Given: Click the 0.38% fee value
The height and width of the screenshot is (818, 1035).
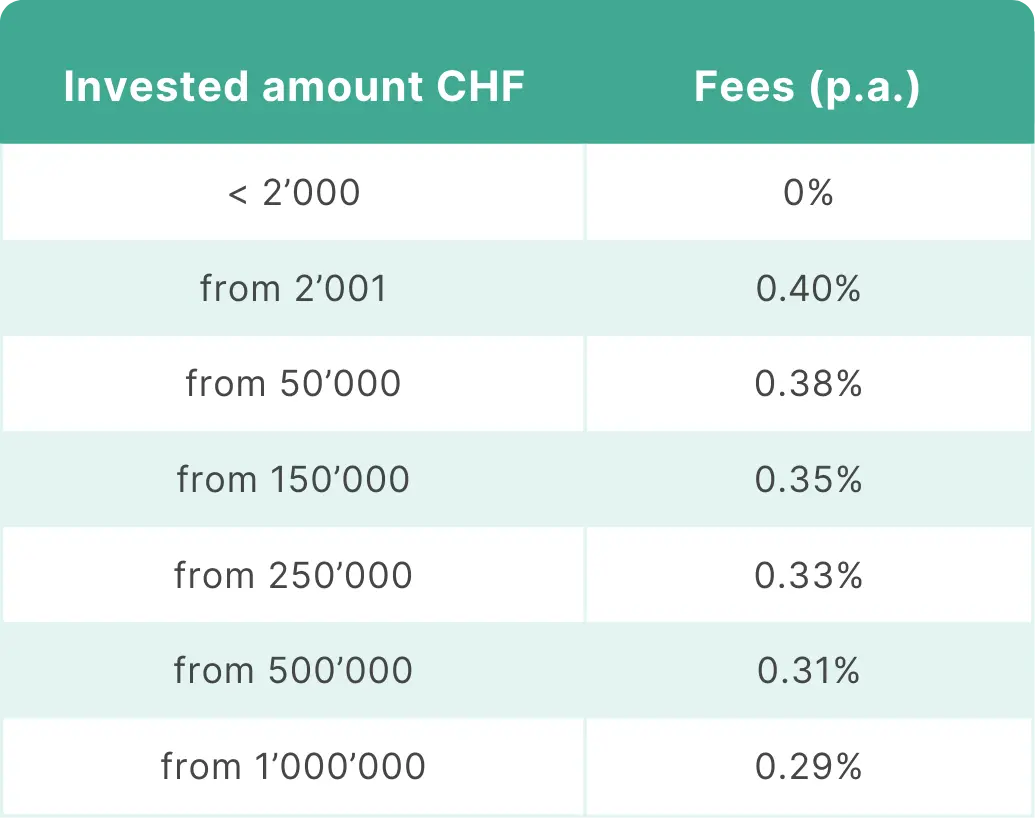Looking at the screenshot, I should pos(808,384).
